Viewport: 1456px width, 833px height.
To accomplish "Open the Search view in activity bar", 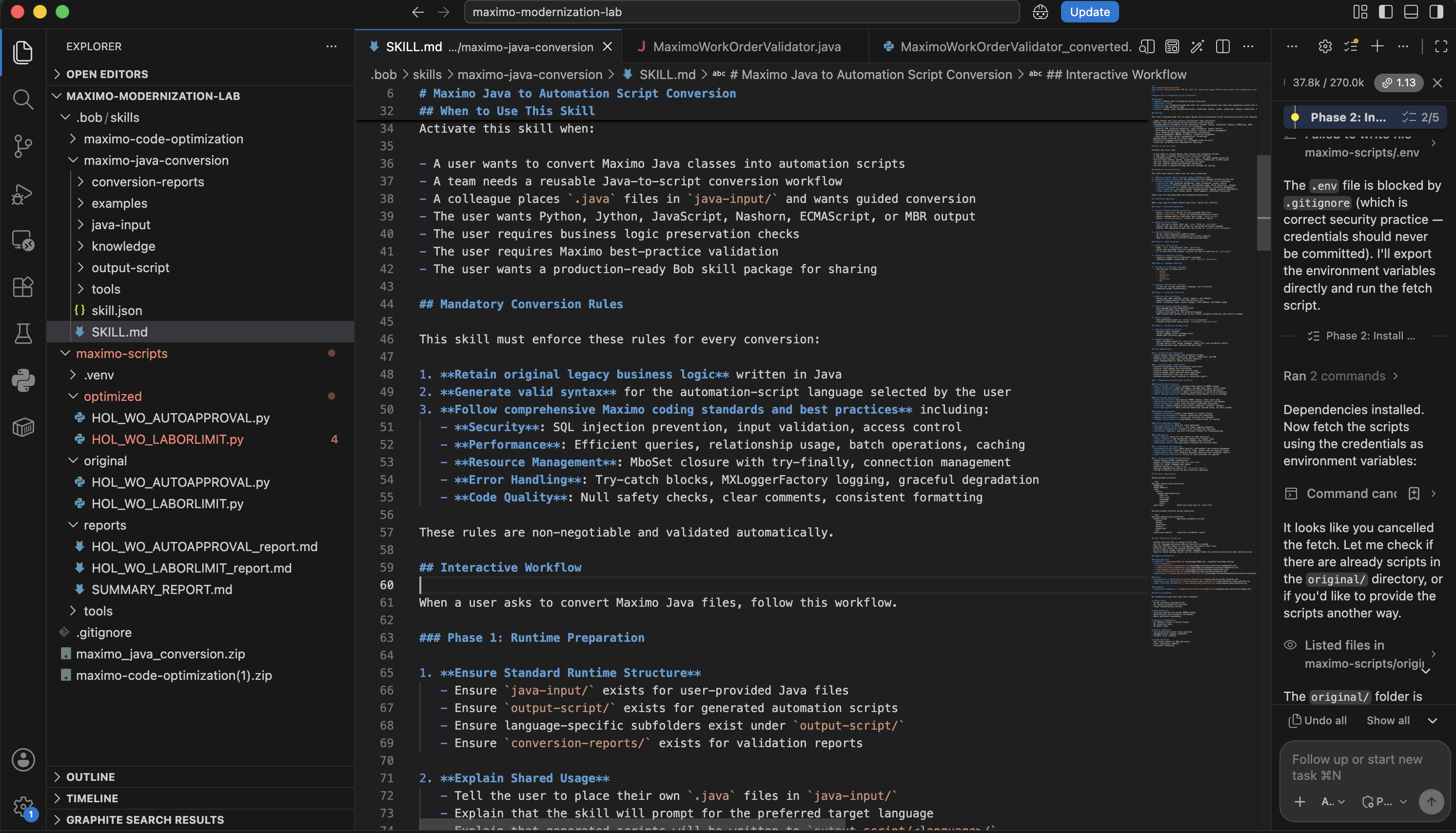I will pos(23,99).
